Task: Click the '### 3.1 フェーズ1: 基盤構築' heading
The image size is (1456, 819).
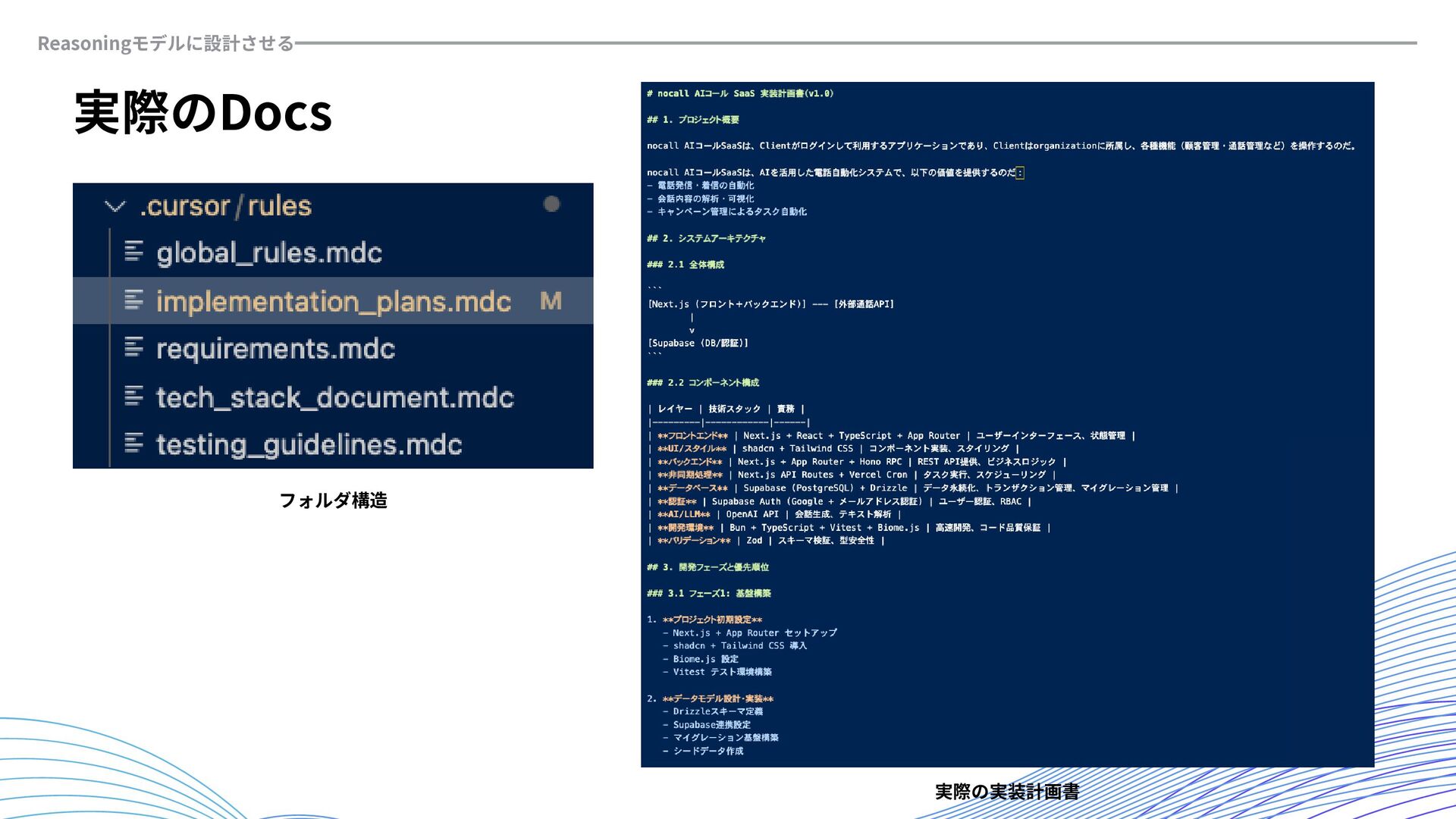Action: point(709,594)
